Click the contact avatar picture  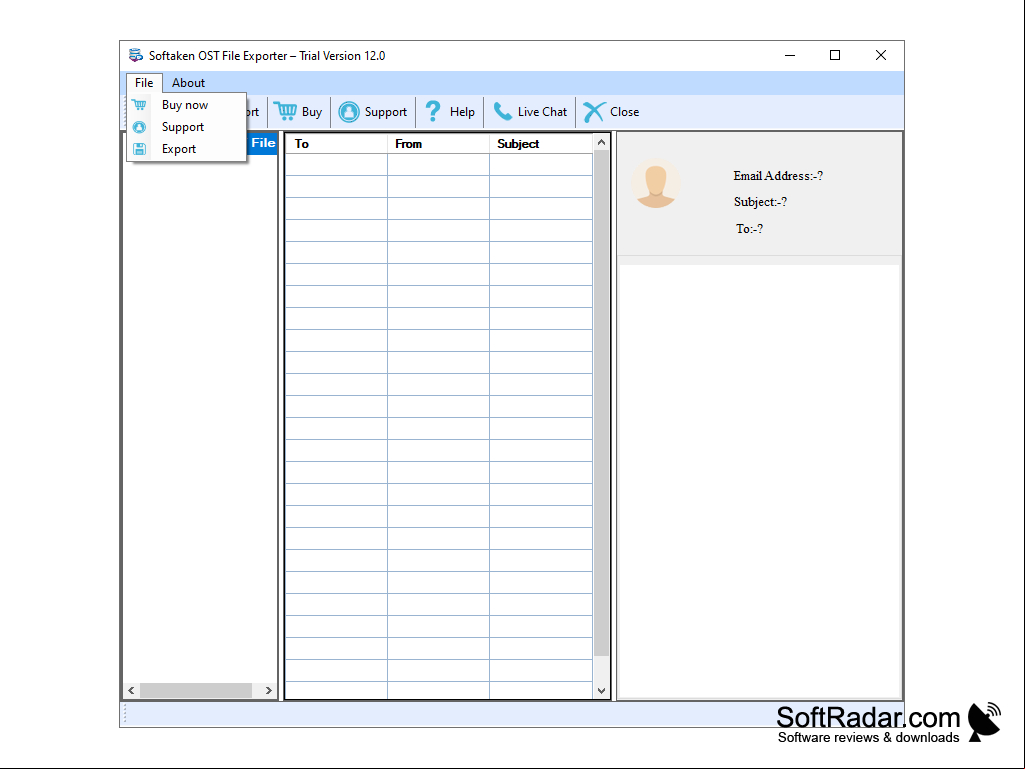[x=656, y=184]
